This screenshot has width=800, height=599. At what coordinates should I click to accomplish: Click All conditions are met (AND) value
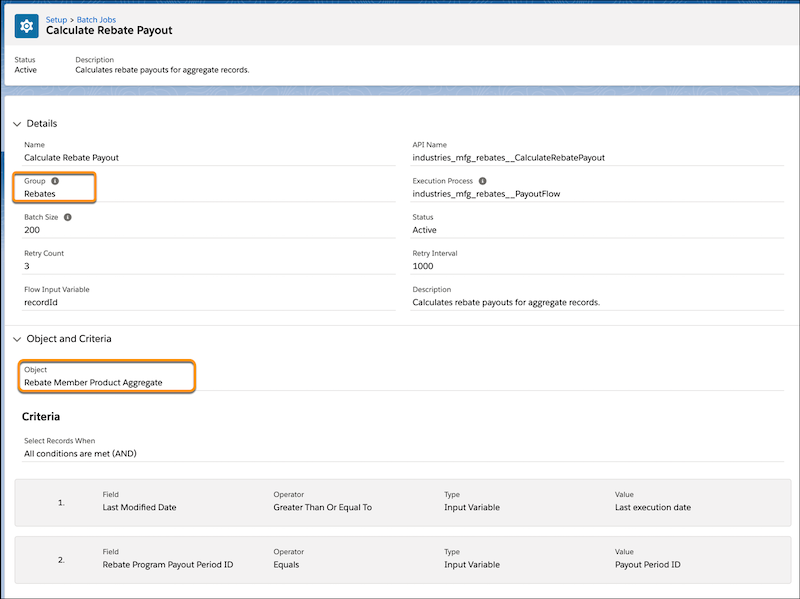coord(80,454)
